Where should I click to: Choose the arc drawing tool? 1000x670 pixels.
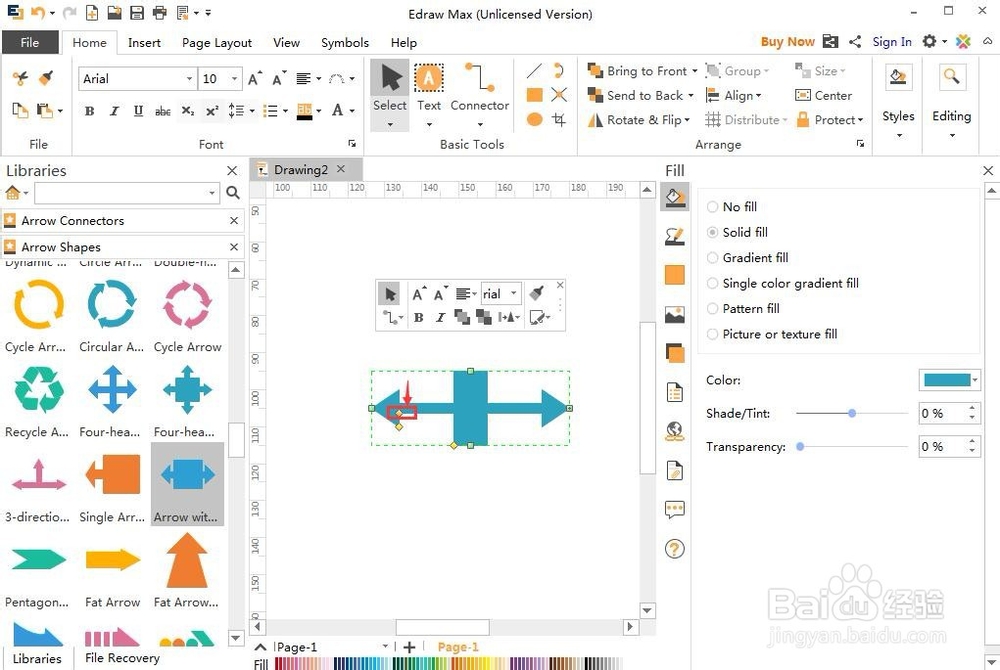point(559,71)
